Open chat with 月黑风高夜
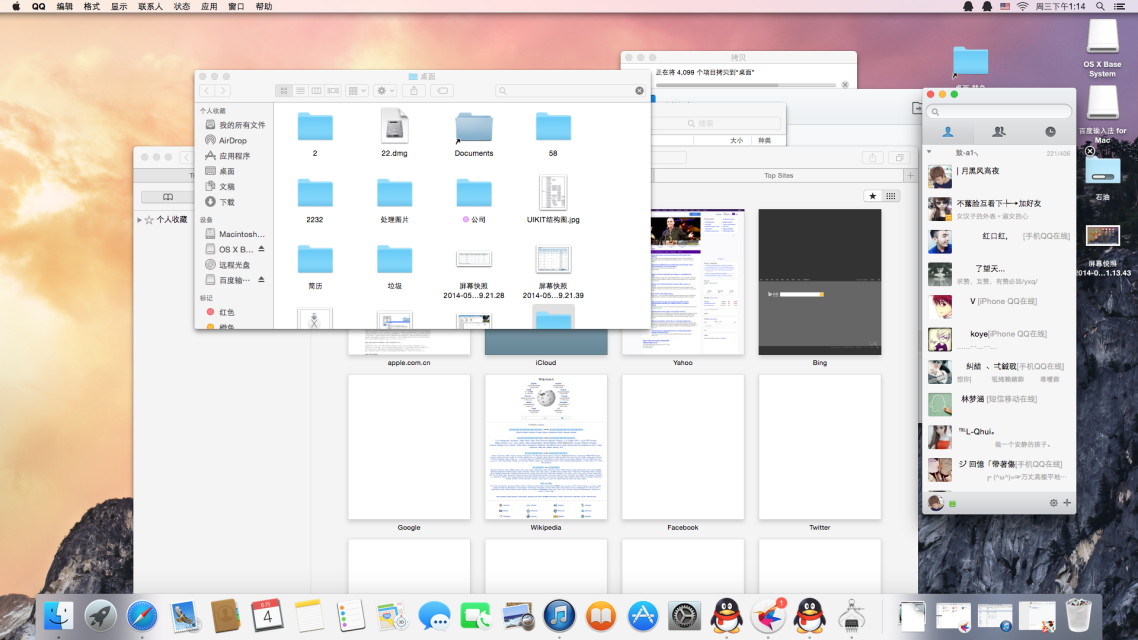Screen dimensions: 1138x640 click(999, 176)
